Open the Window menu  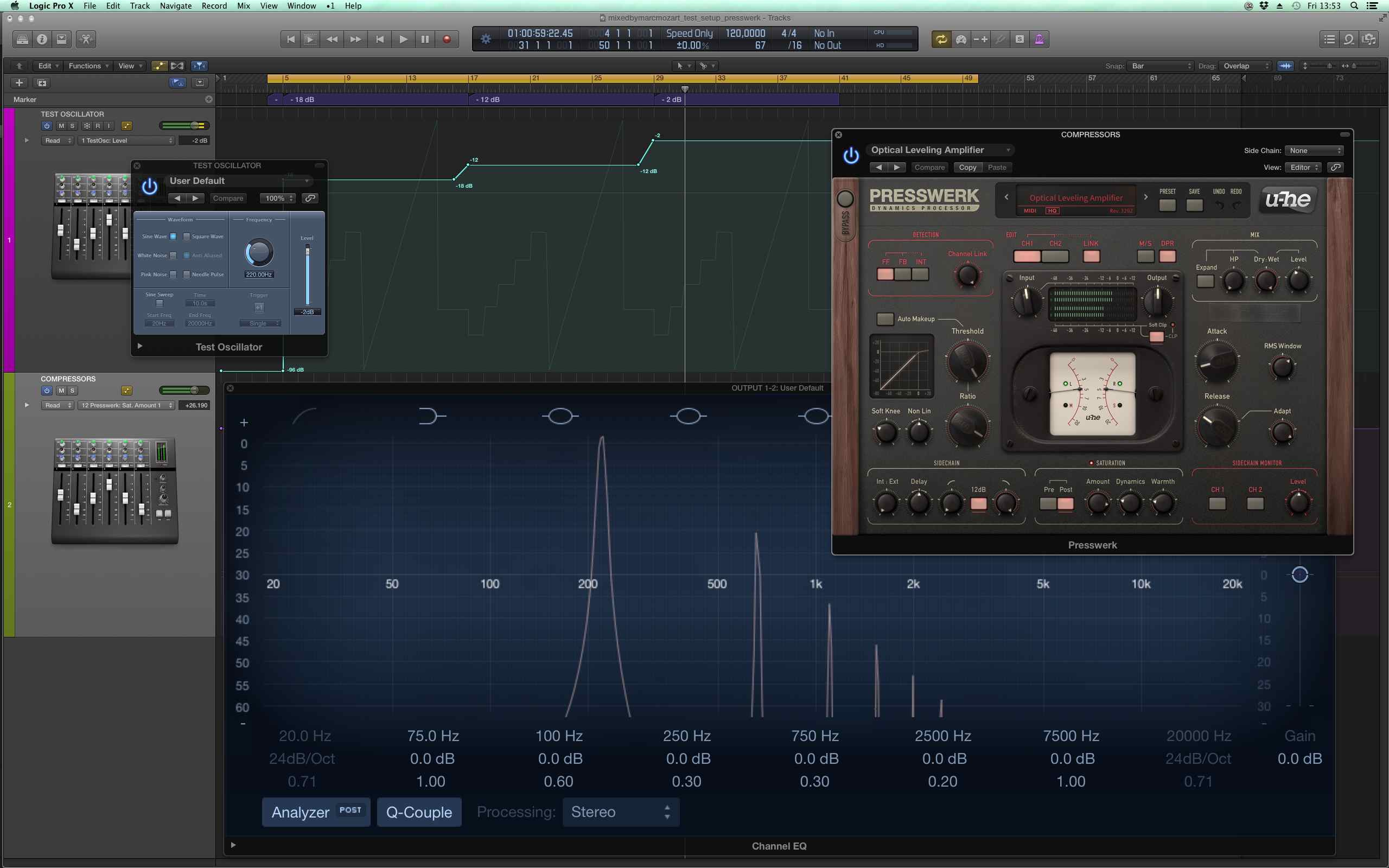301,6
